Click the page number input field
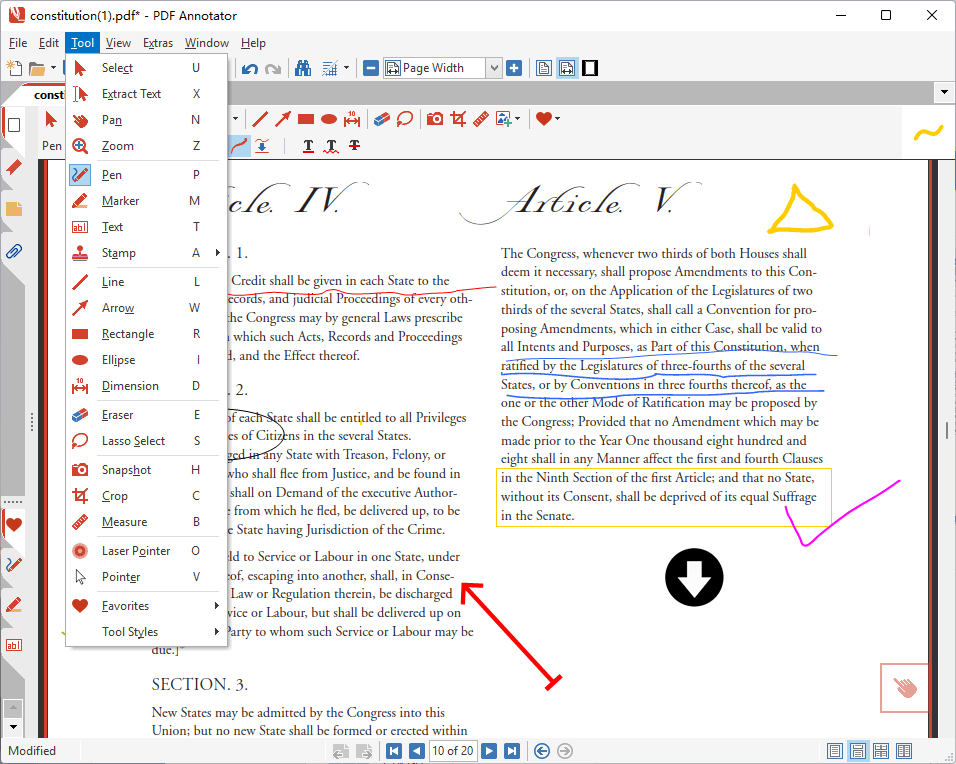The image size is (956, 764). point(453,751)
